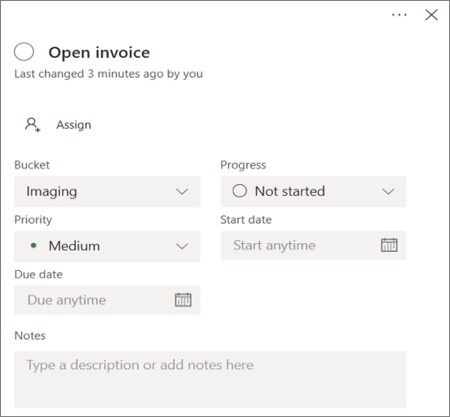Expand Bucket dropdown chevron arrow
The height and width of the screenshot is (417, 450).
(182, 192)
